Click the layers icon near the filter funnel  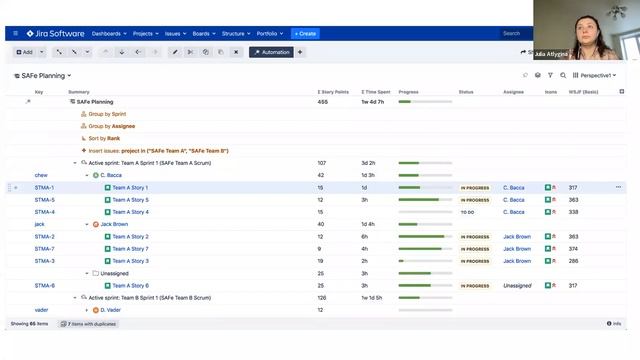tap(538, 76)
